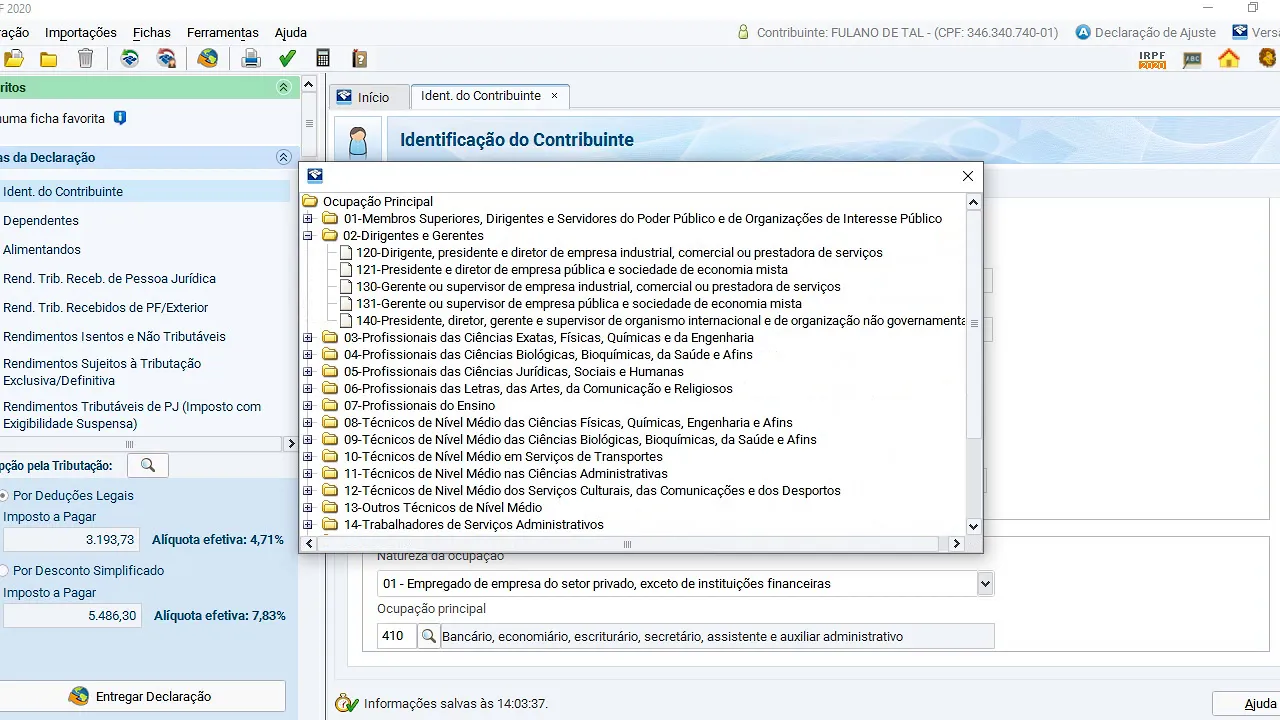
Task: Click the Ajuda button at bottom right
Action: tap(1246, 704)
